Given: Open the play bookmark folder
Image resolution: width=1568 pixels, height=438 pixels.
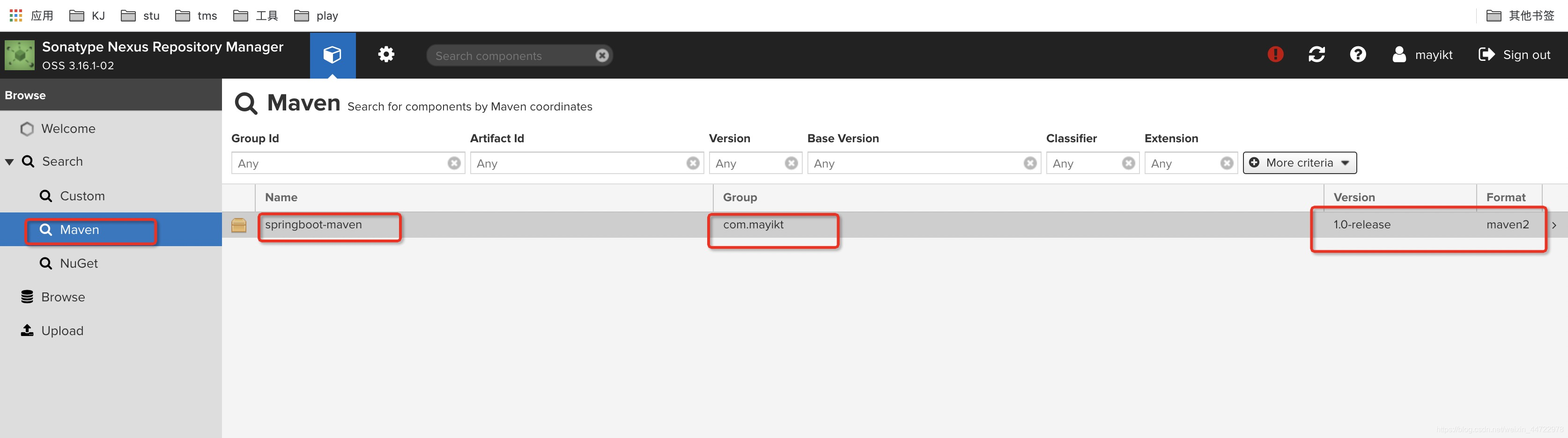Looking at the screenshot, I should (x=316, y=15).
